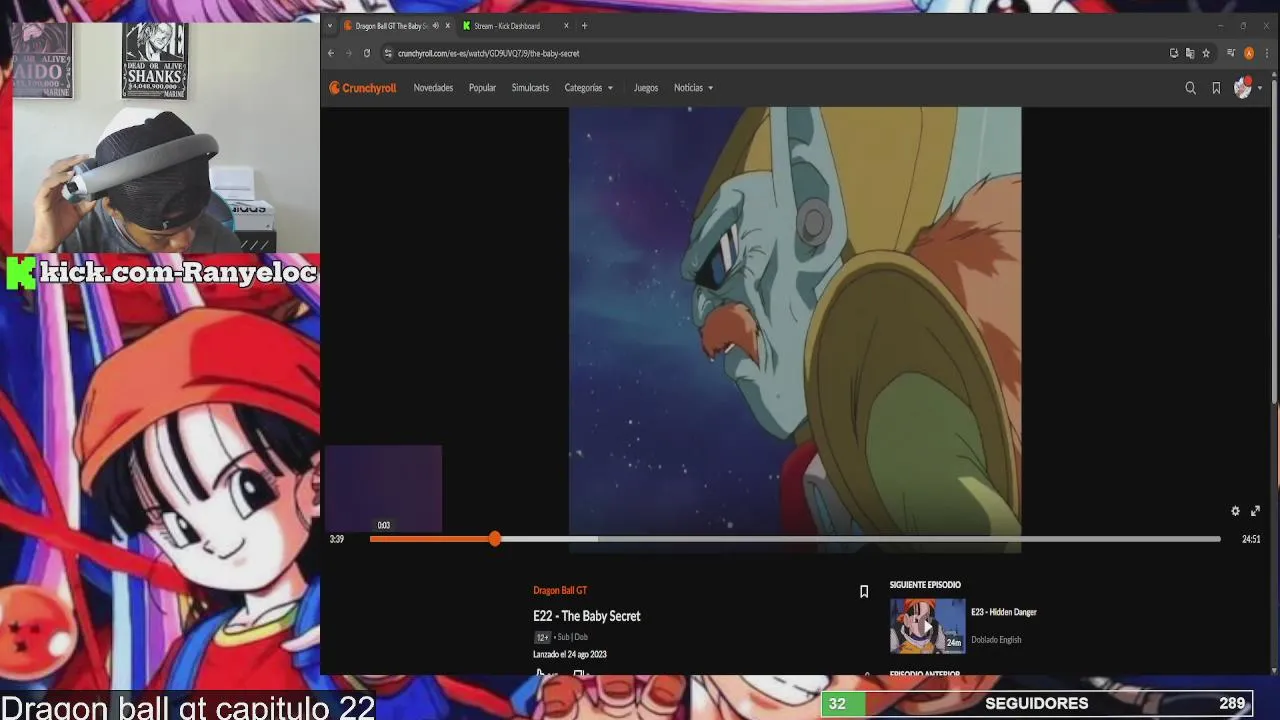The height and width of the screenshot is (720, 1280).
Task: Open the media controls icon in Chrome toolbar
Action: click(x=1231, y=53)
